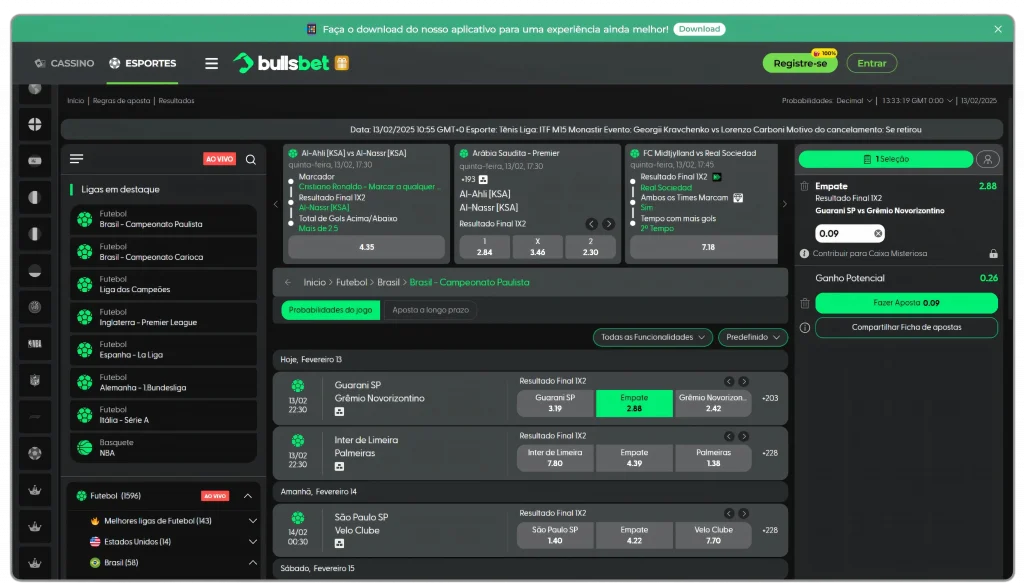
Task: Open the Resultados link
Action: click(176, 101)
